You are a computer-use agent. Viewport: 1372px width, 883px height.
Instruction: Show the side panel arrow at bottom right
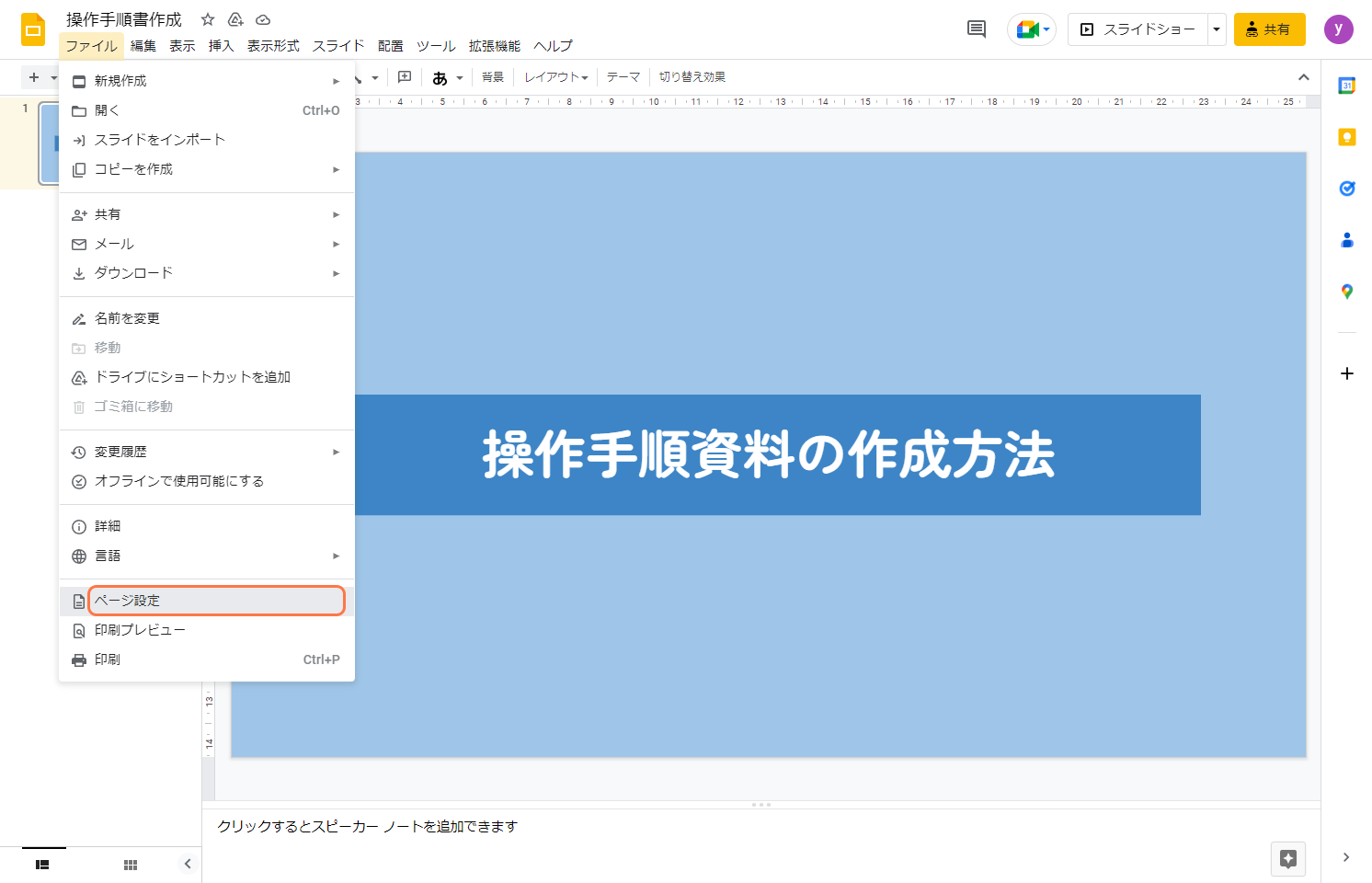1346,857
